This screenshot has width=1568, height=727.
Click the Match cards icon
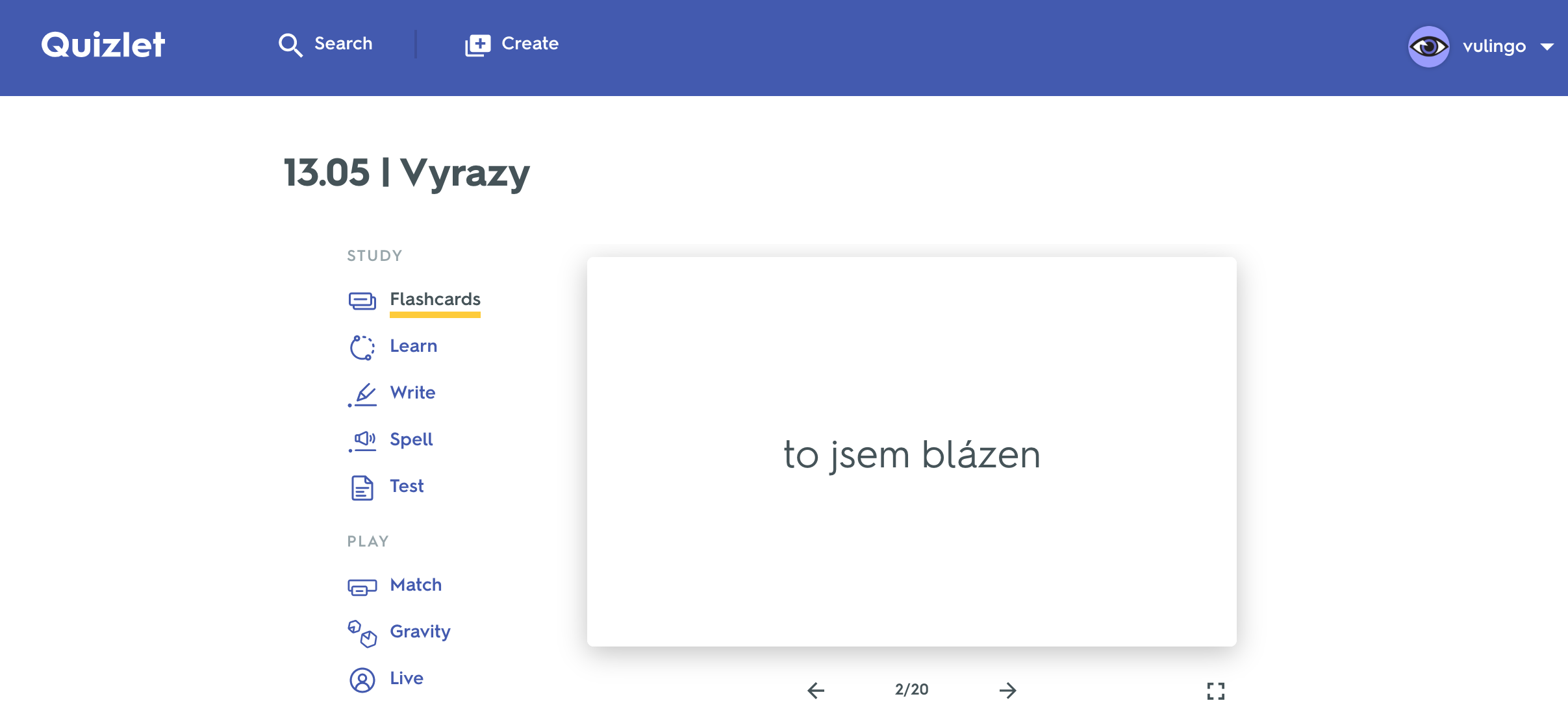pyautogui.click(x=362, y=587)
